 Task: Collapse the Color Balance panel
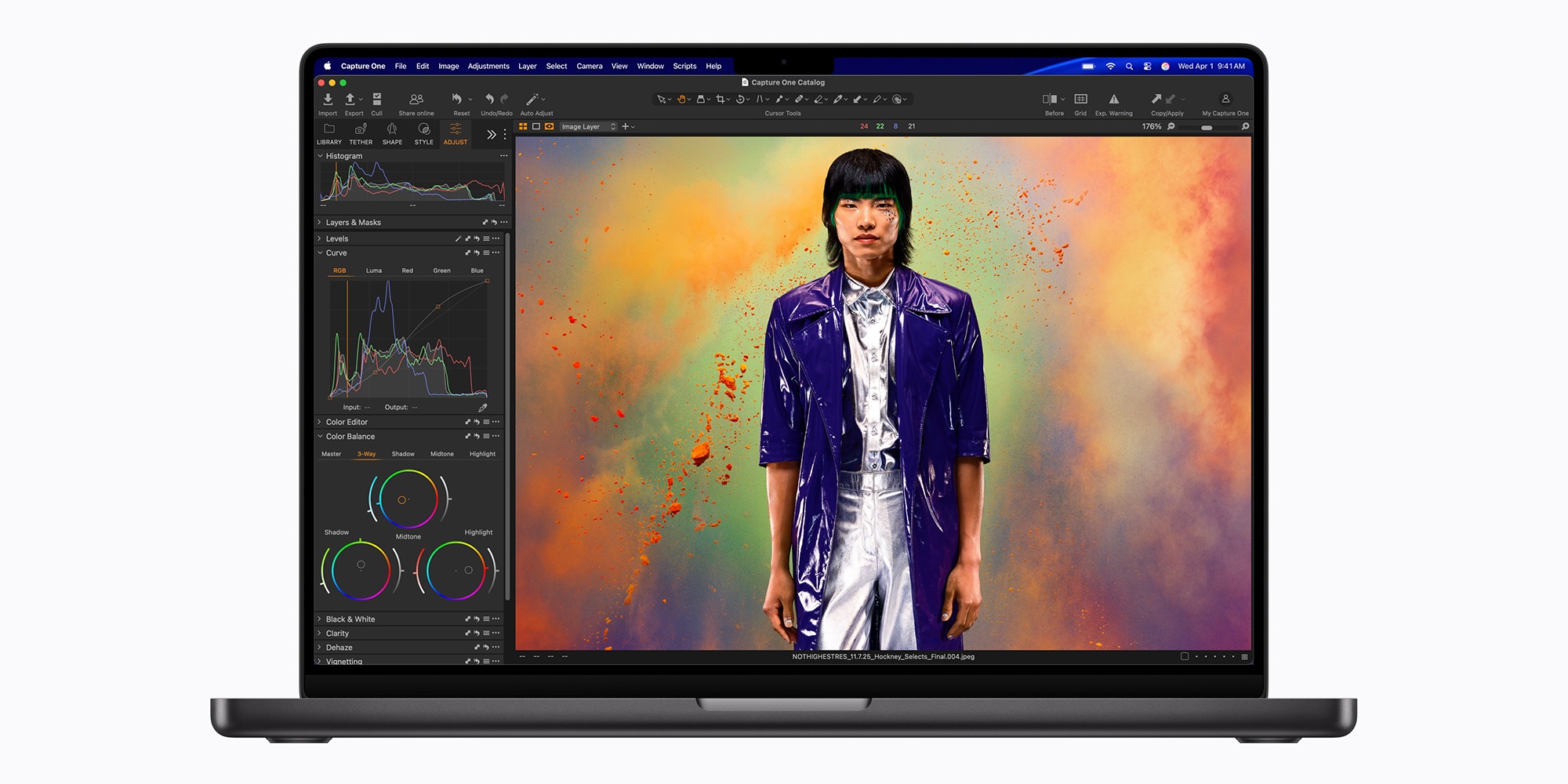pyautogui.click(x=320, y=437)
